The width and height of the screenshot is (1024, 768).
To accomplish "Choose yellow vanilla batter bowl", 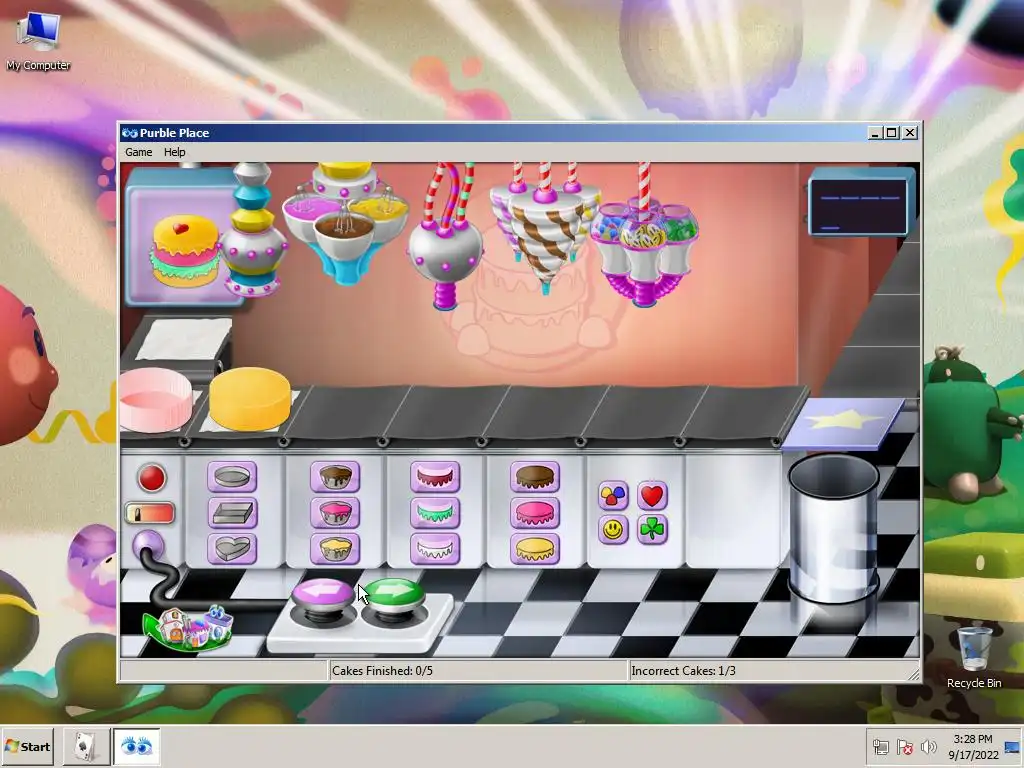I will click(x=335, y=549).
